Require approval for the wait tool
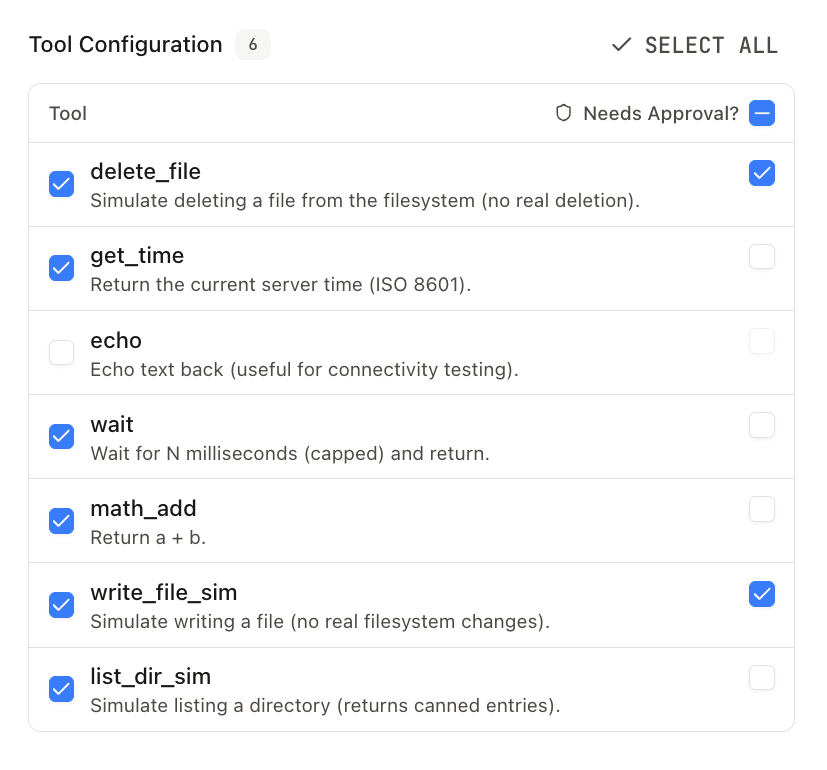Image resolution: width=827 pixels, height=770 pixels. pos(762,425)
